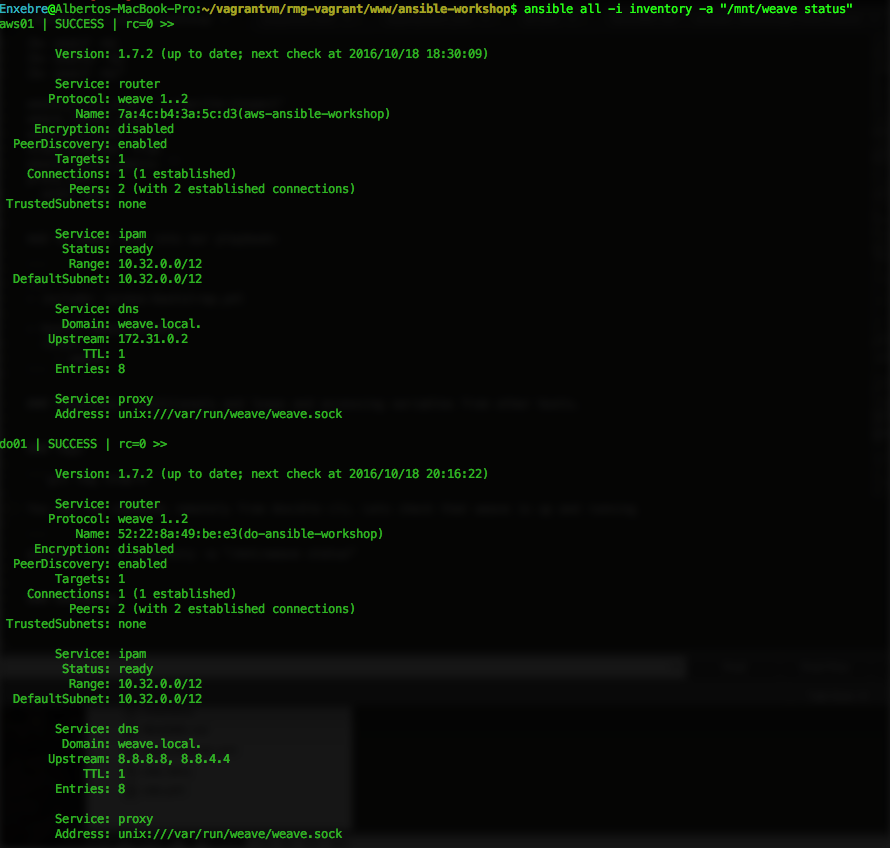
Task: Click aws01's Encryption disabled value
Action: click(146, 129)
